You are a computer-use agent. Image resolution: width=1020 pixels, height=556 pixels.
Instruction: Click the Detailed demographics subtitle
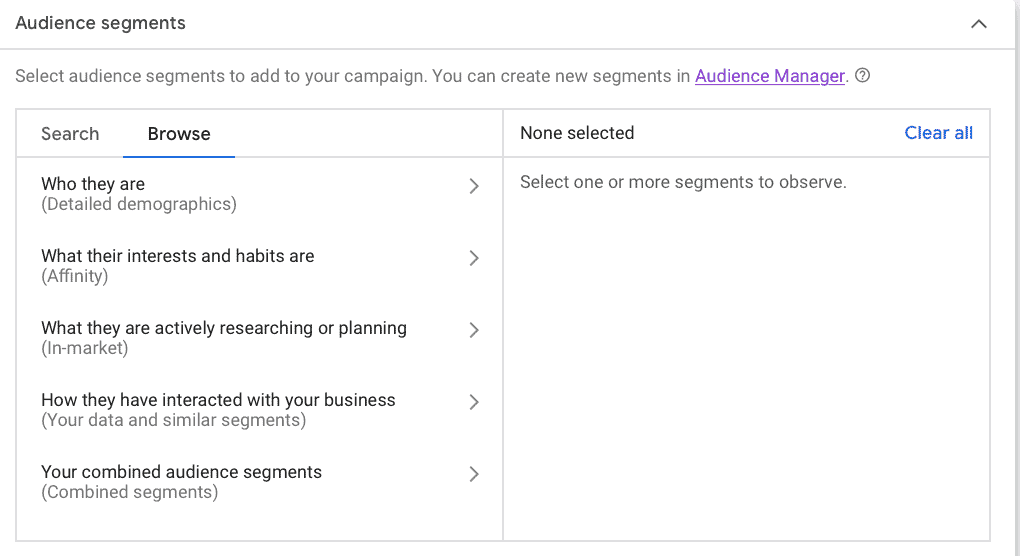coord(138,205)
